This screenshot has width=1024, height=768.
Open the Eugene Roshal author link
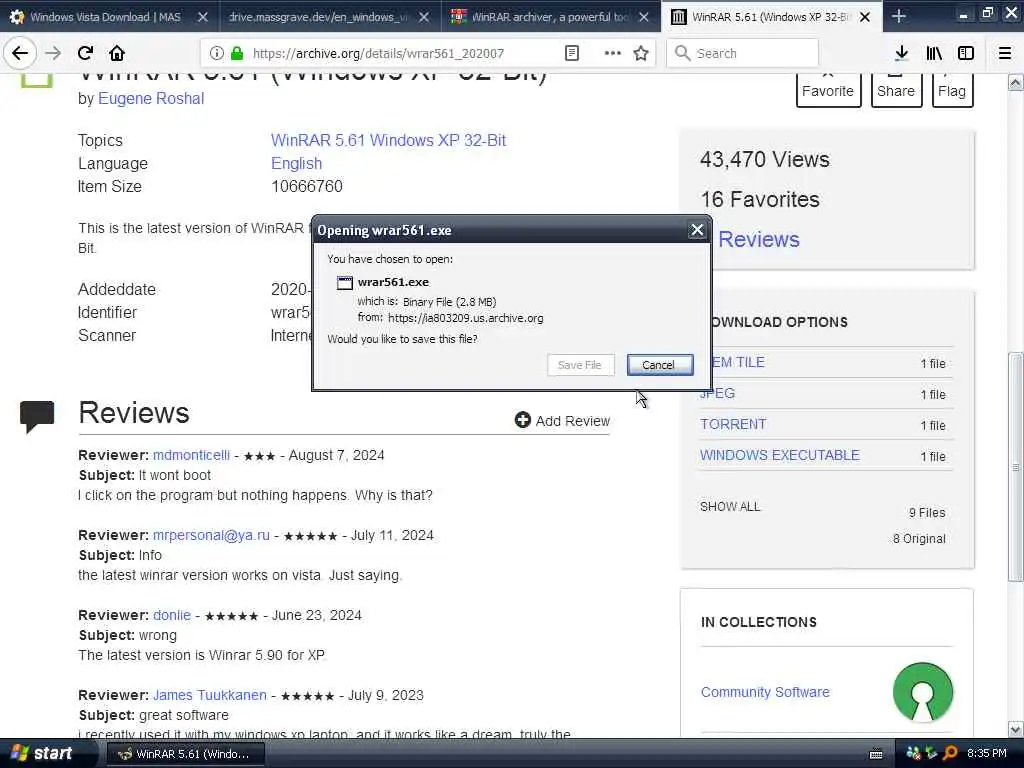(x=151, y=99)
